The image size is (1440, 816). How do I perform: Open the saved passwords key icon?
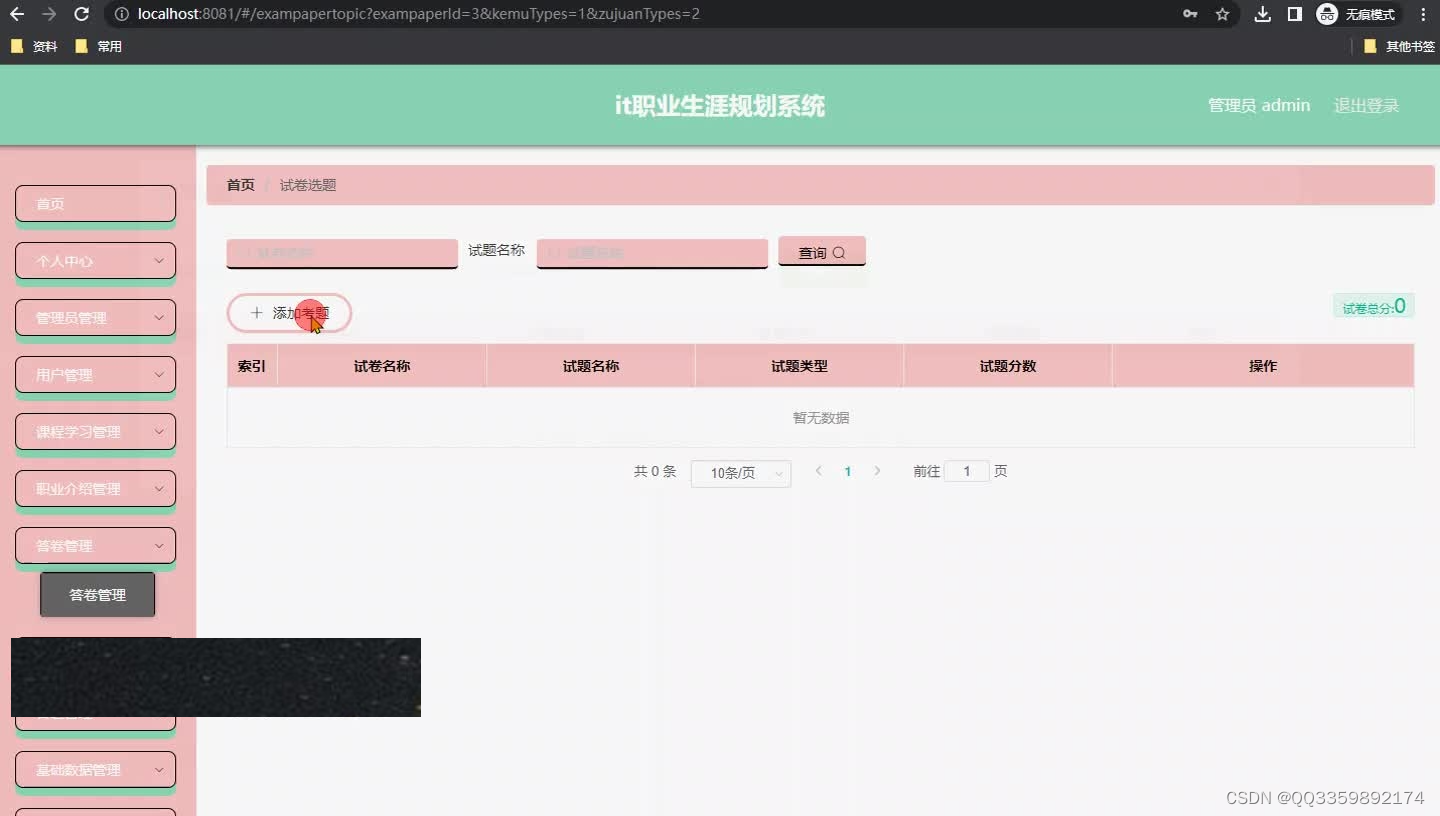click(1190, 14)
